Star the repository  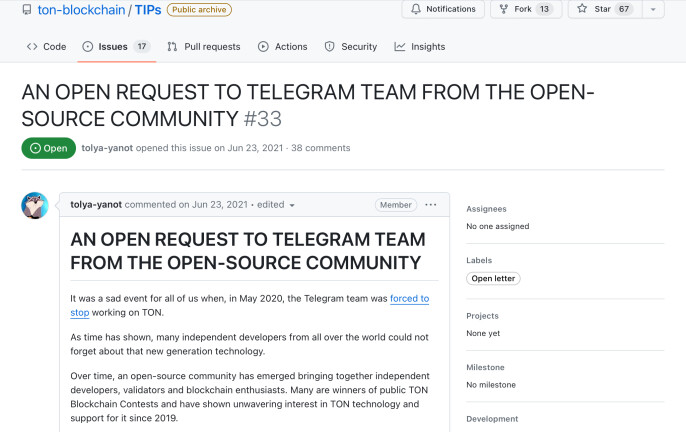click(605, 9)
